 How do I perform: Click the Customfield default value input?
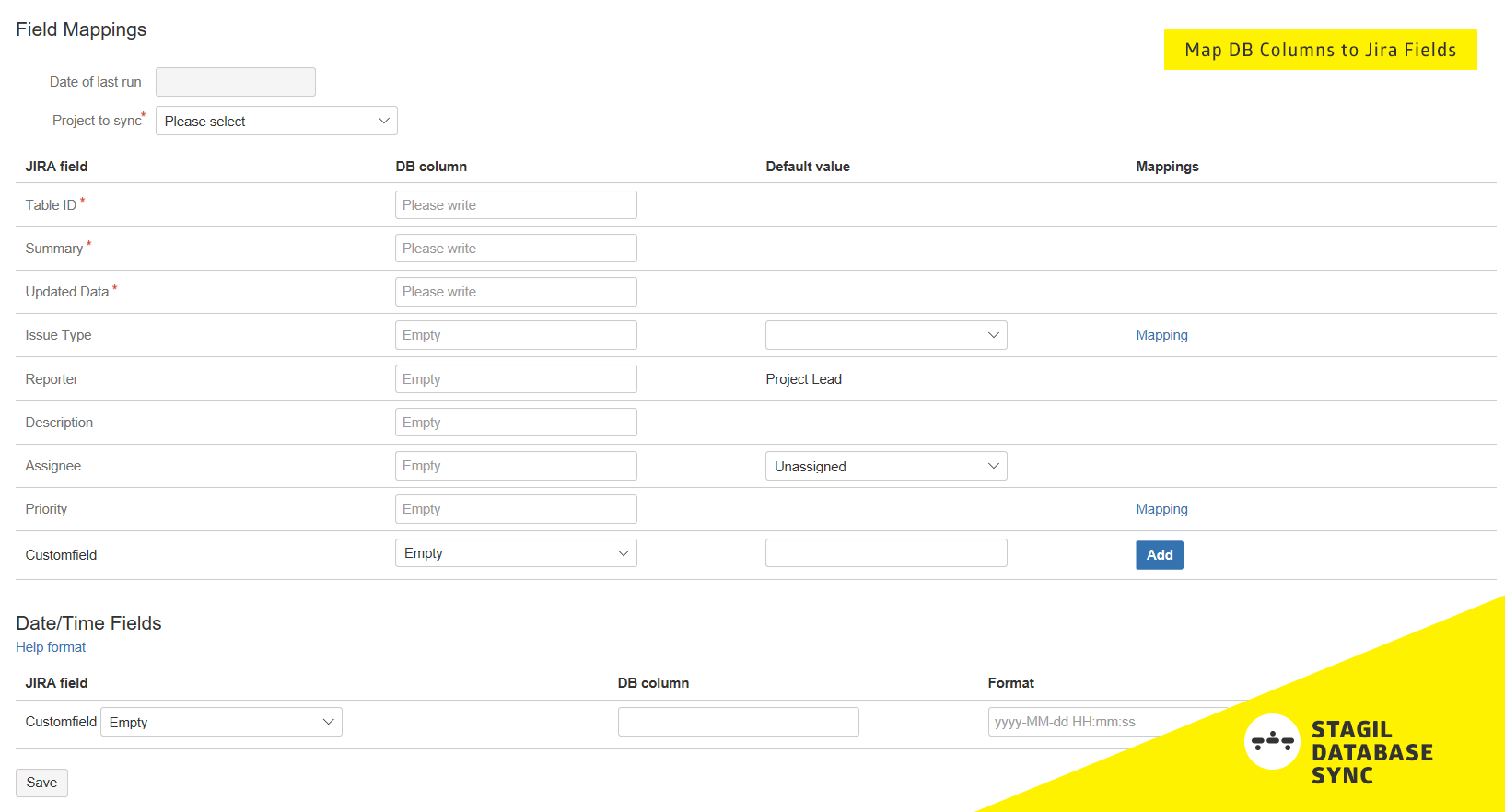pos(886,552)
